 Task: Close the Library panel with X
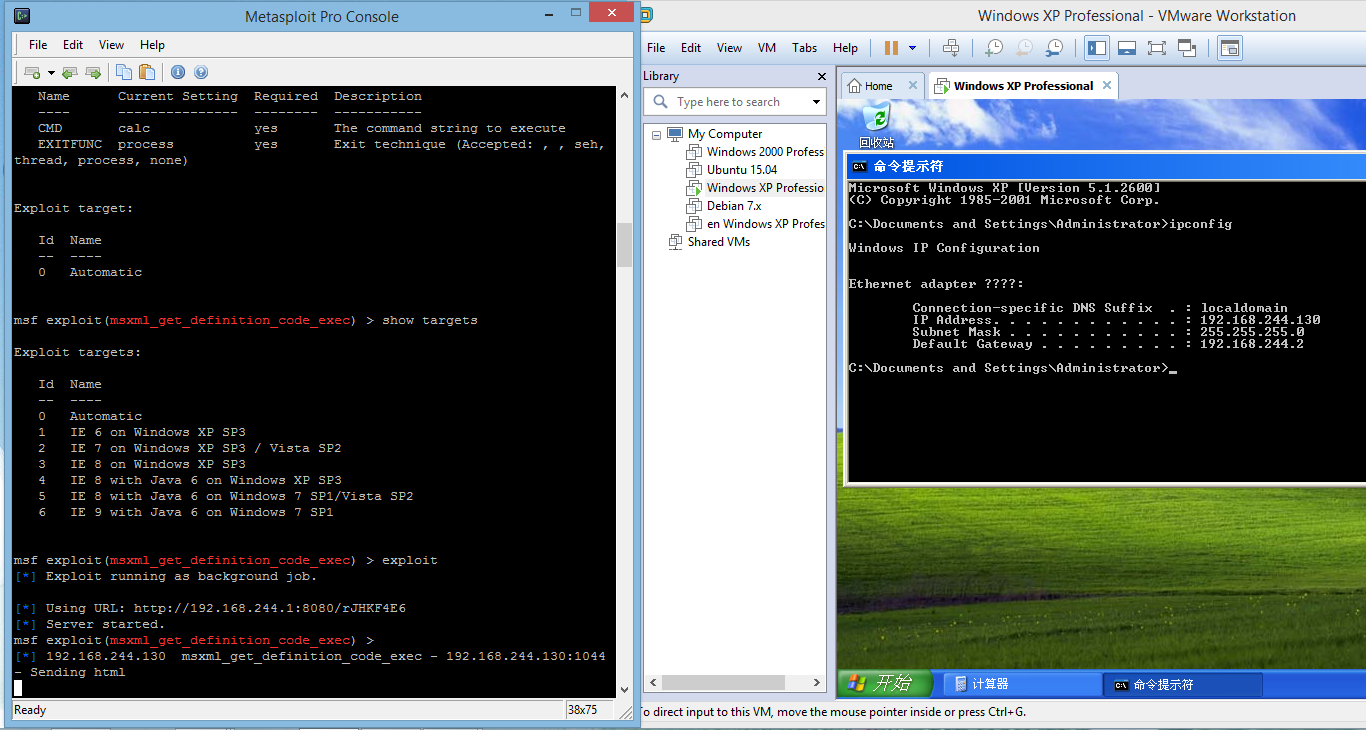822,76
